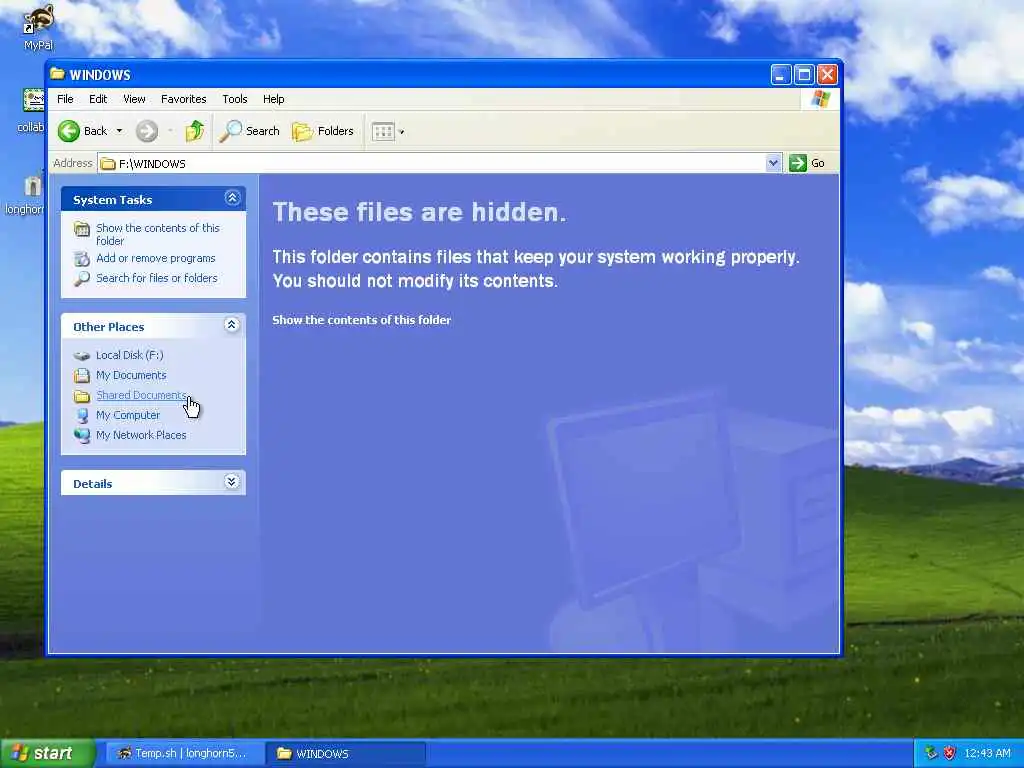Click Add or remove programs link
Screen dimensions: 1024x768
point(155,259)
